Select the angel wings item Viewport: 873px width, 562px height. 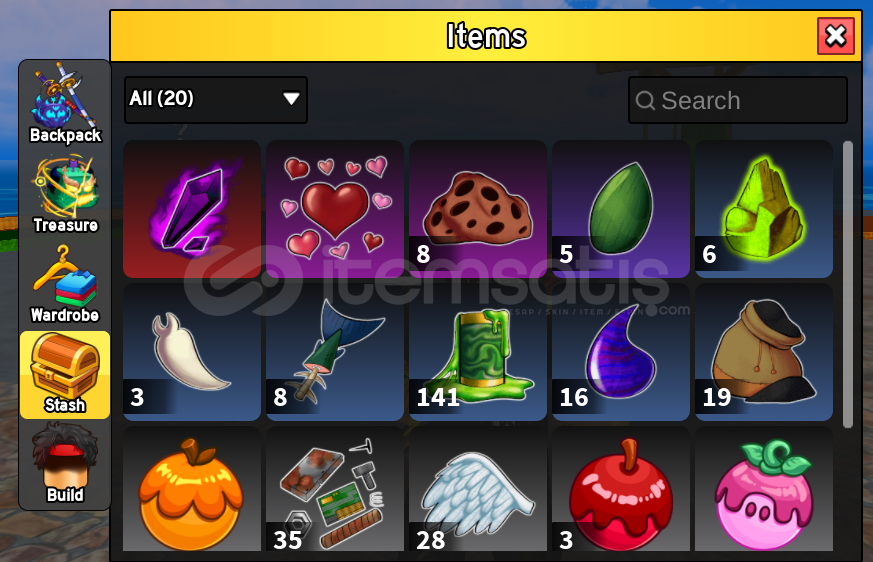[478, 489]
